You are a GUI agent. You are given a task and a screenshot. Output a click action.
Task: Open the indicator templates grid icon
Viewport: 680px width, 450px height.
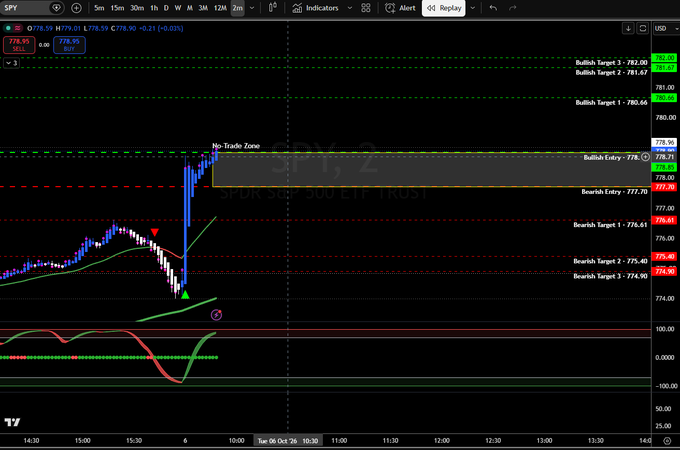366,8
